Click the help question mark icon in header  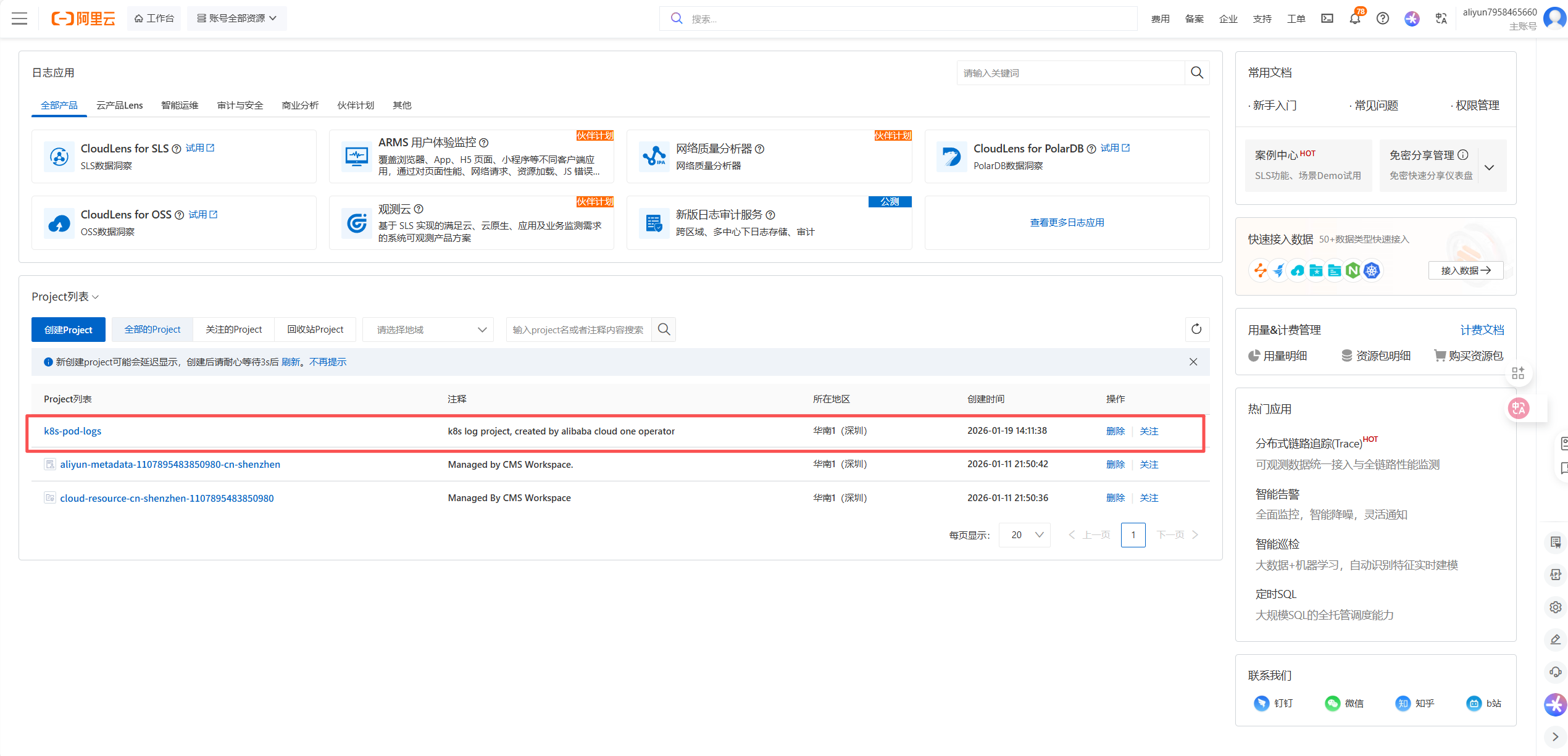pyautogui.click(x=1383, y=19)
